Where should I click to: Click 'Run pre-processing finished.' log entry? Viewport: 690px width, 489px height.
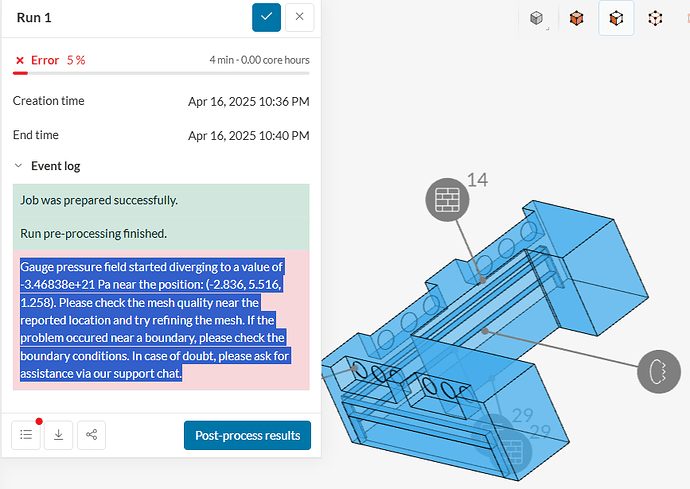pos(161,233)
